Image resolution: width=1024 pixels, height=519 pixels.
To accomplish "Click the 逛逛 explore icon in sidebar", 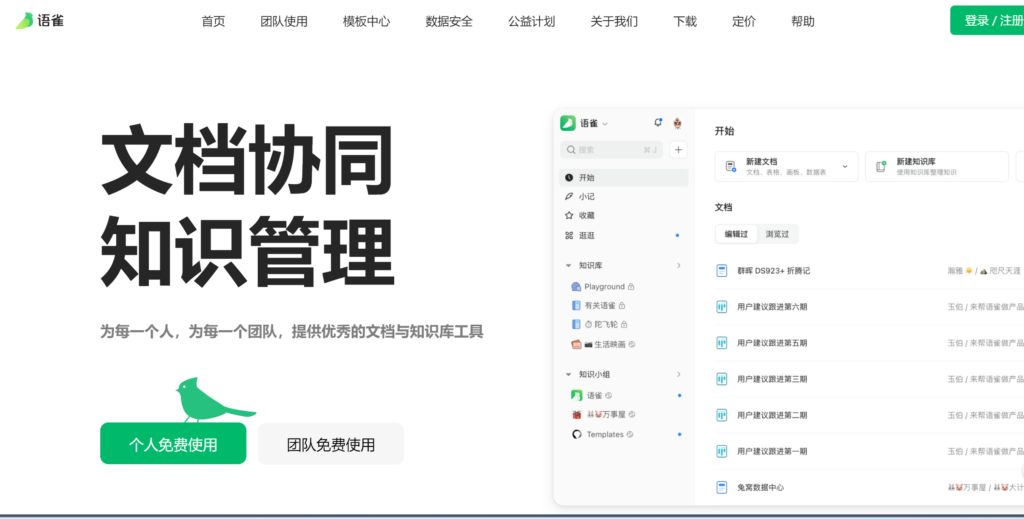I will pyautogui.click(x=570, y=235).
